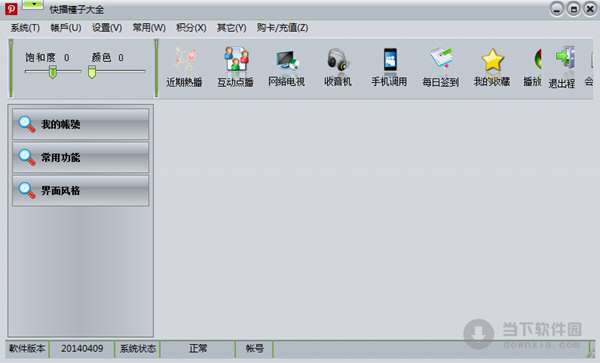This screenshot has height=363, width=600.
Task: Click the 饱和度 saturation slider handle
Action: point(53,72)
